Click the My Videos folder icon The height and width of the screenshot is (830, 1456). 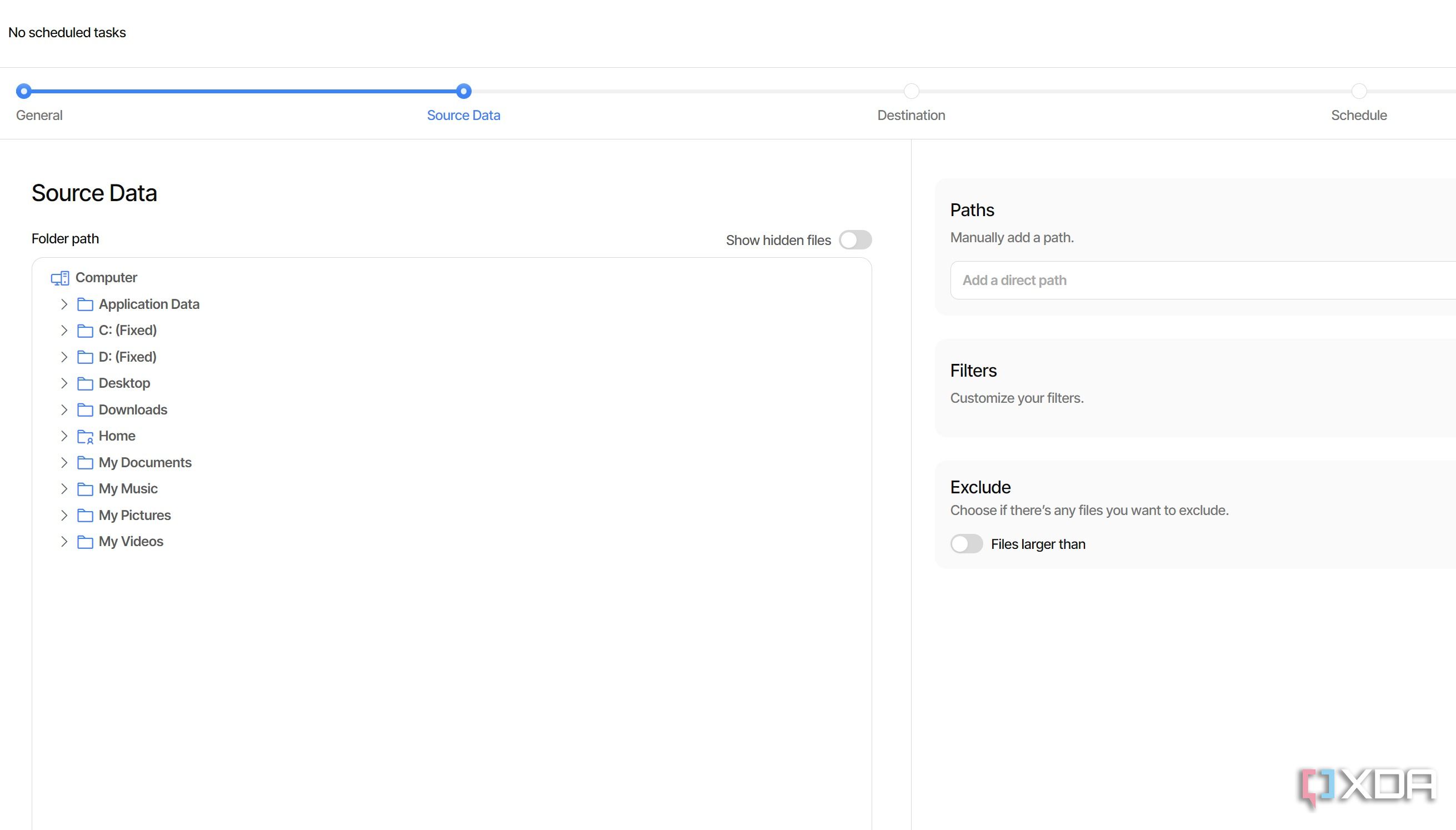click(85, 542)
